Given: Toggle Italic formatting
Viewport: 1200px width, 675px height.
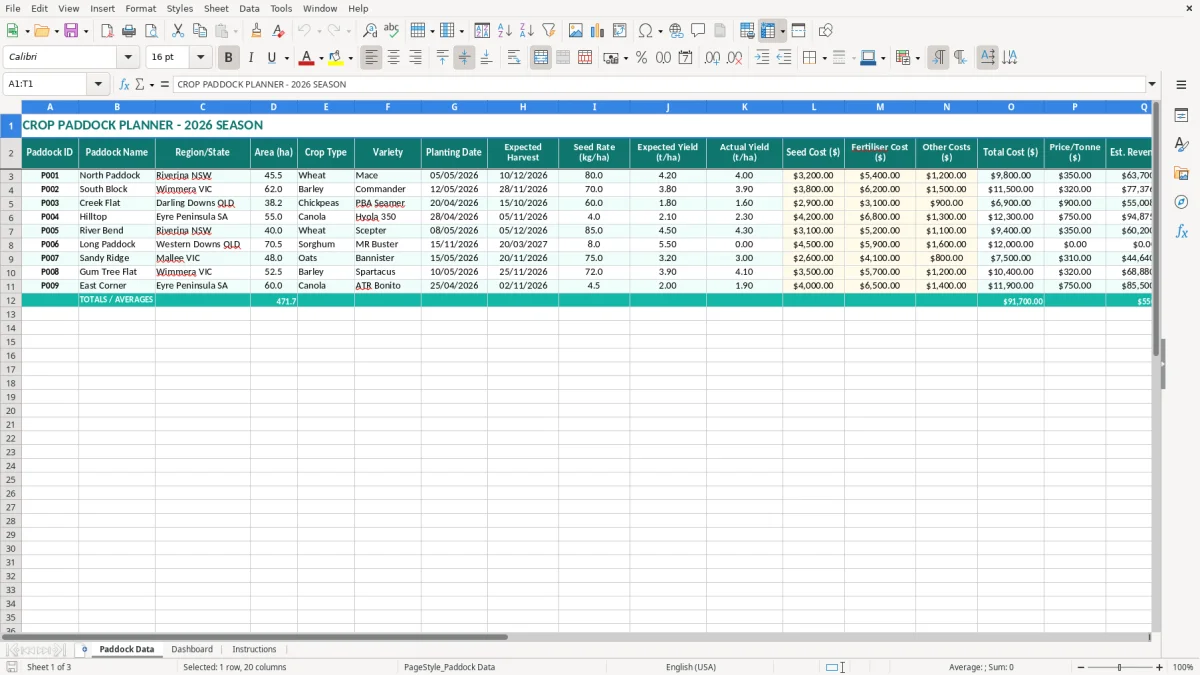Looking at the screenshot, I should point(251,58).
